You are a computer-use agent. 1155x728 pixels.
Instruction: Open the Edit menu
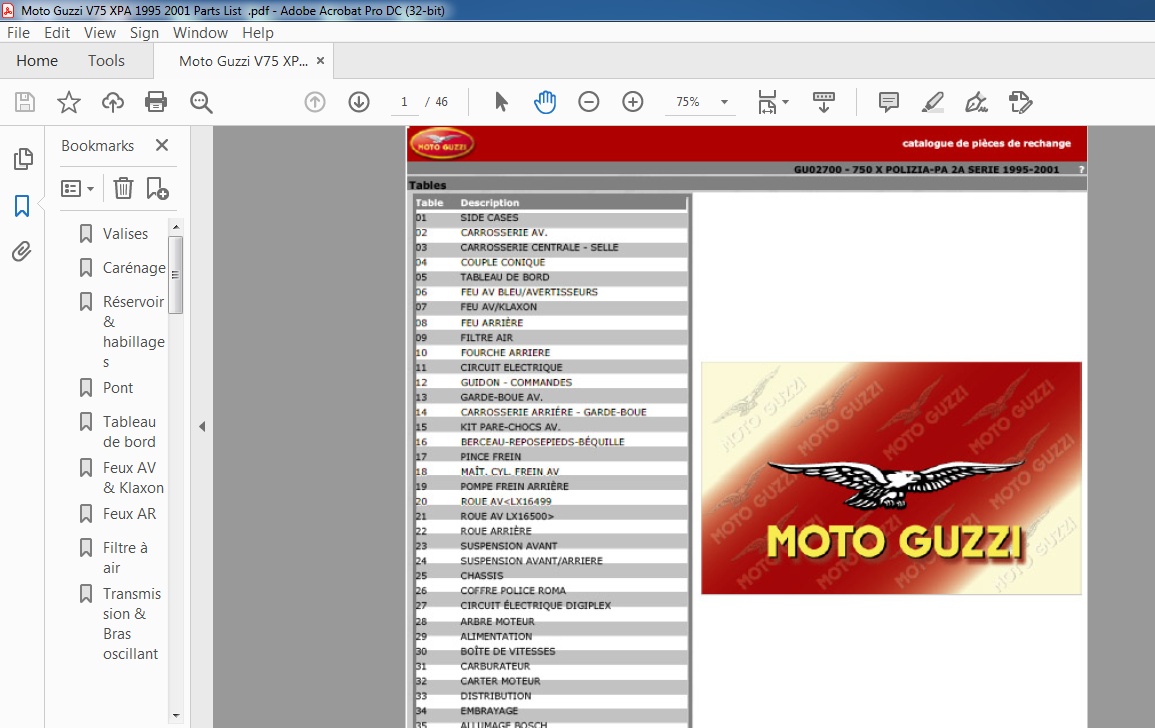point(57,32)
